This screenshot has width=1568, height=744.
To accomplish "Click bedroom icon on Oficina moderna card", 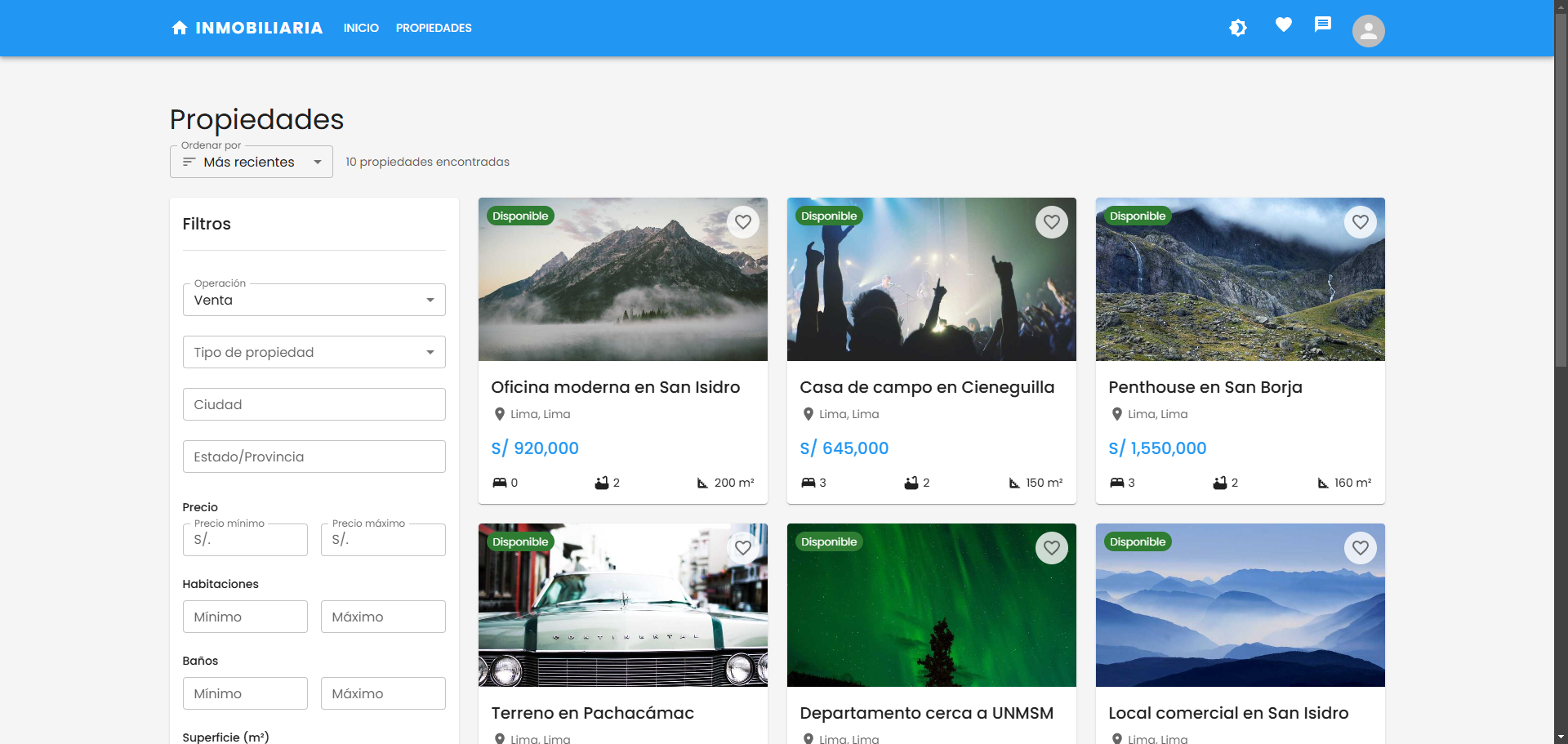I will click(x=500, y=483).
